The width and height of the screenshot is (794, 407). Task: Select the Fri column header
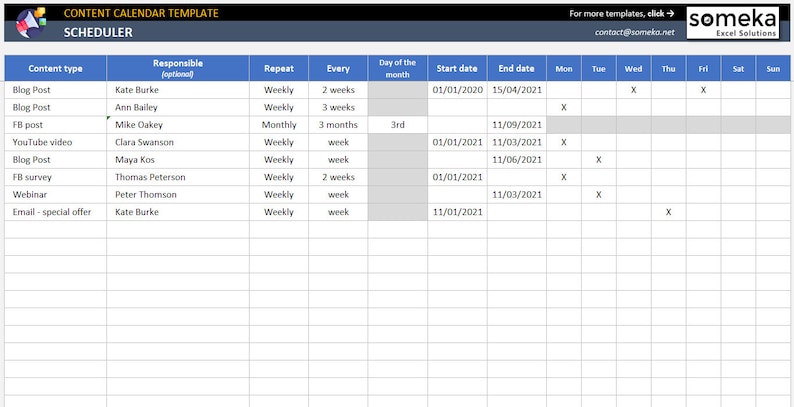703,68
